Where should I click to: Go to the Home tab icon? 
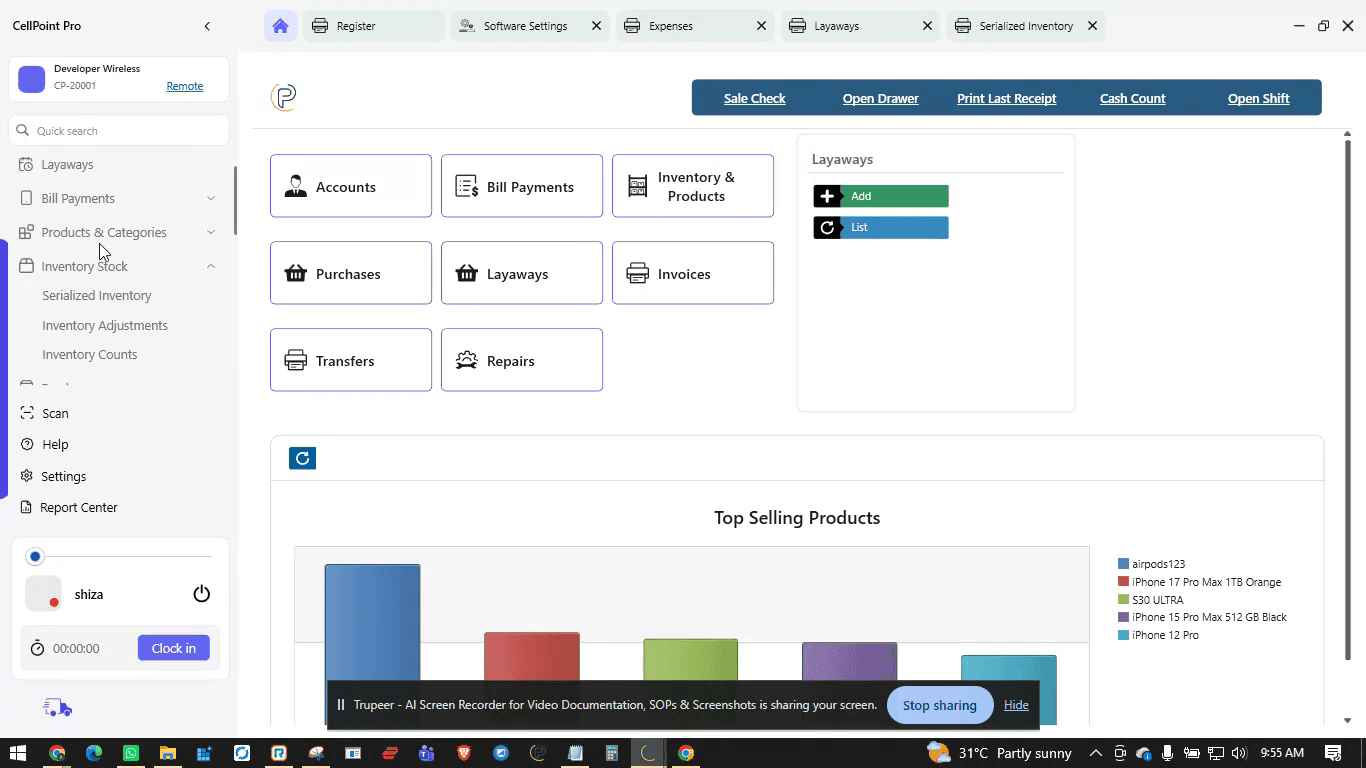click(x=280, y=26)
